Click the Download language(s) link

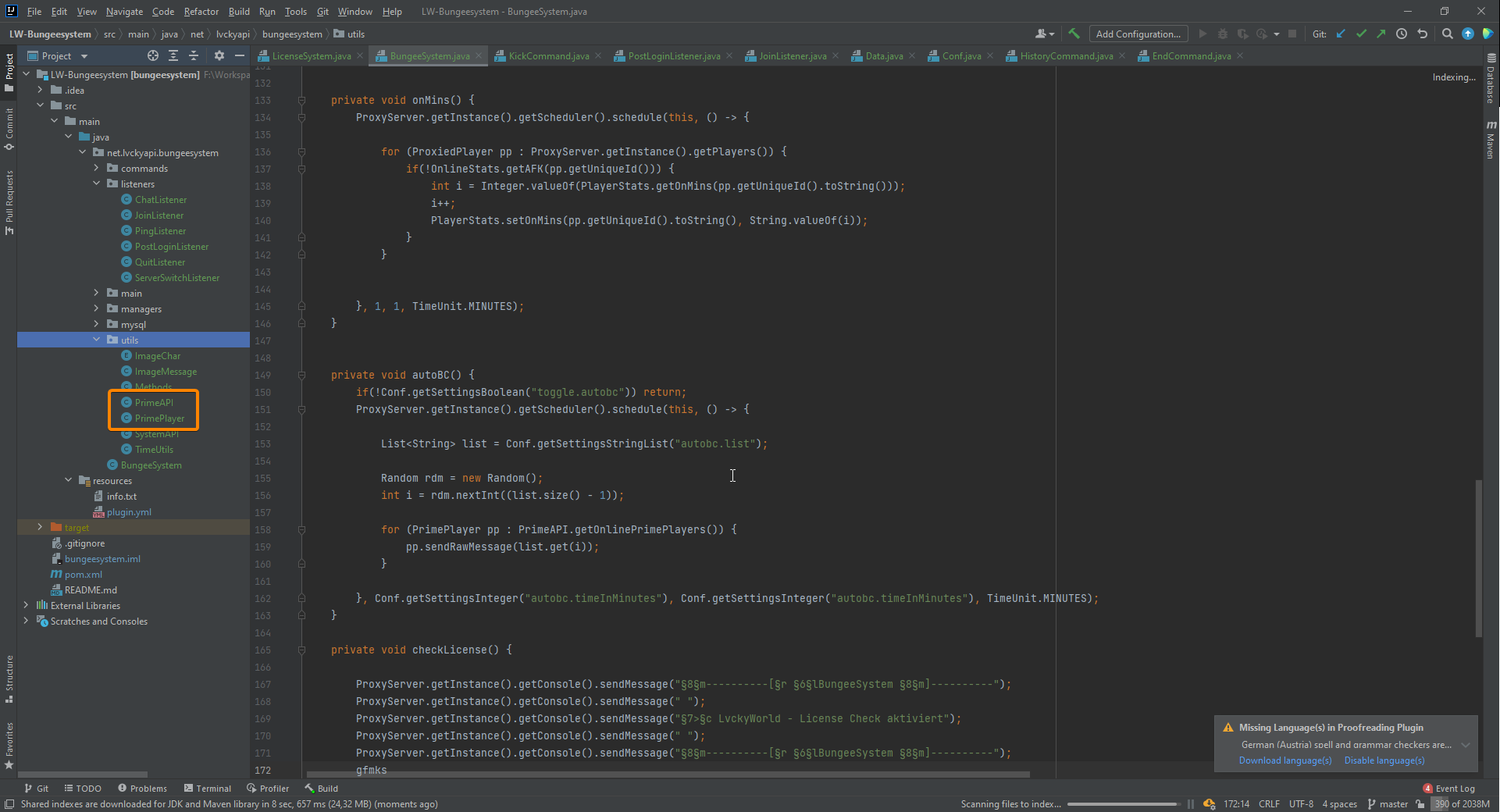1284,760
